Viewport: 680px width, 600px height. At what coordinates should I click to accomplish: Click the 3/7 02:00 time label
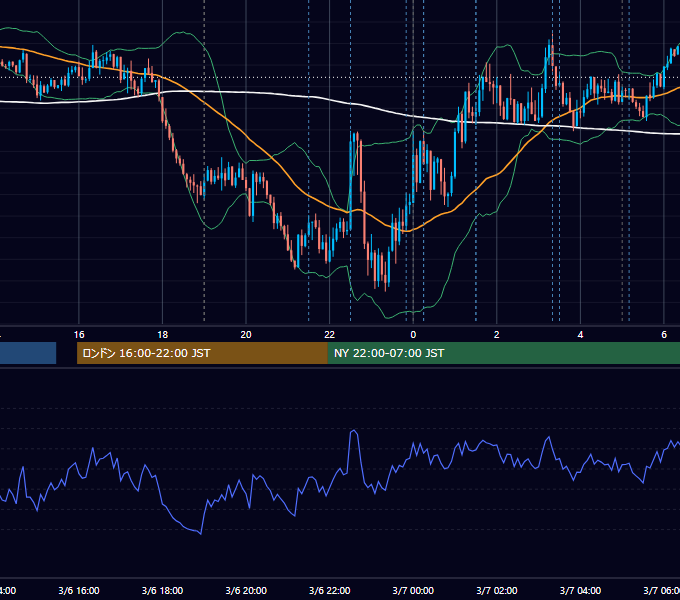click(497, 590)
